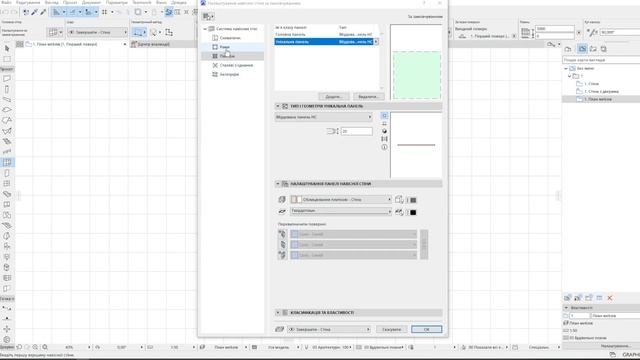Click the eyedropper pick-up parameters icon
This screenshot has height=360, width=640.
point(35,12)
